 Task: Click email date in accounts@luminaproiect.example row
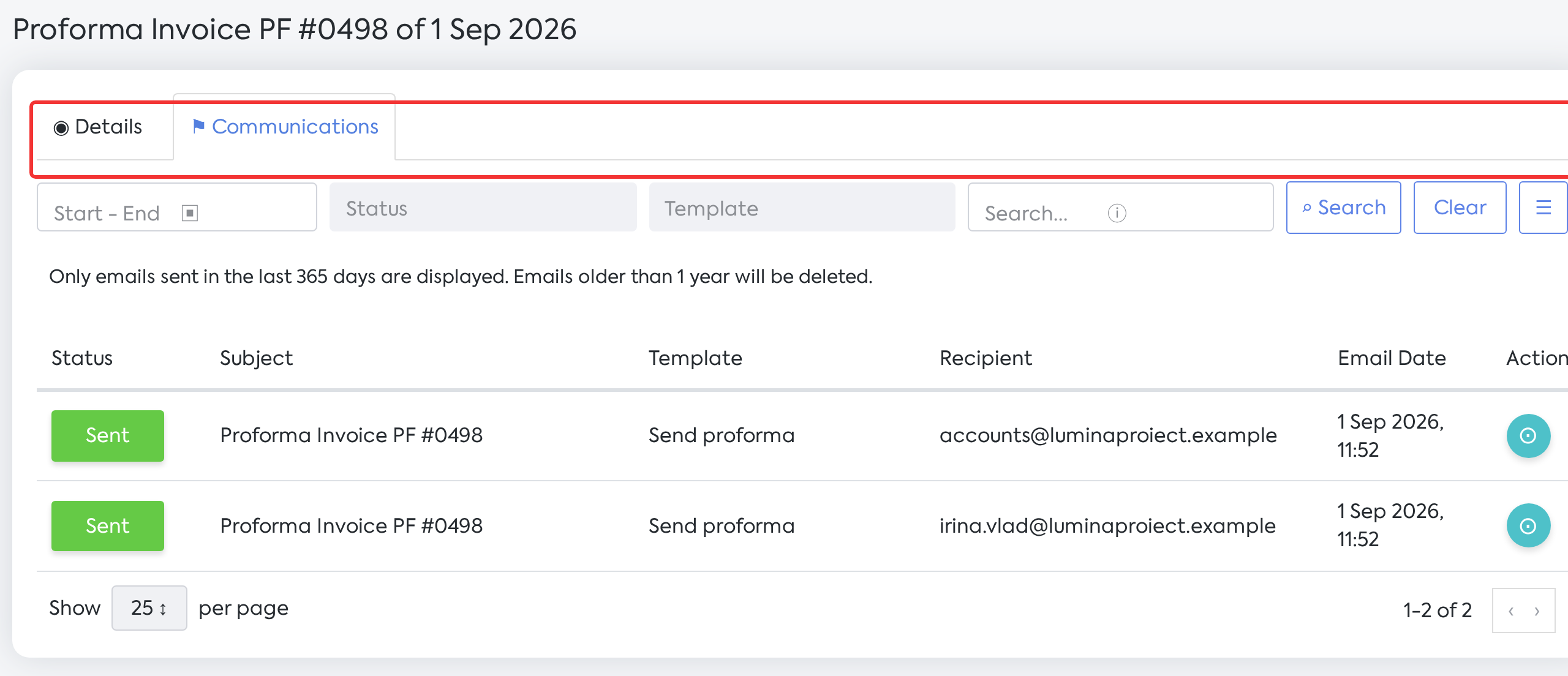click(x=1390, y=435)
